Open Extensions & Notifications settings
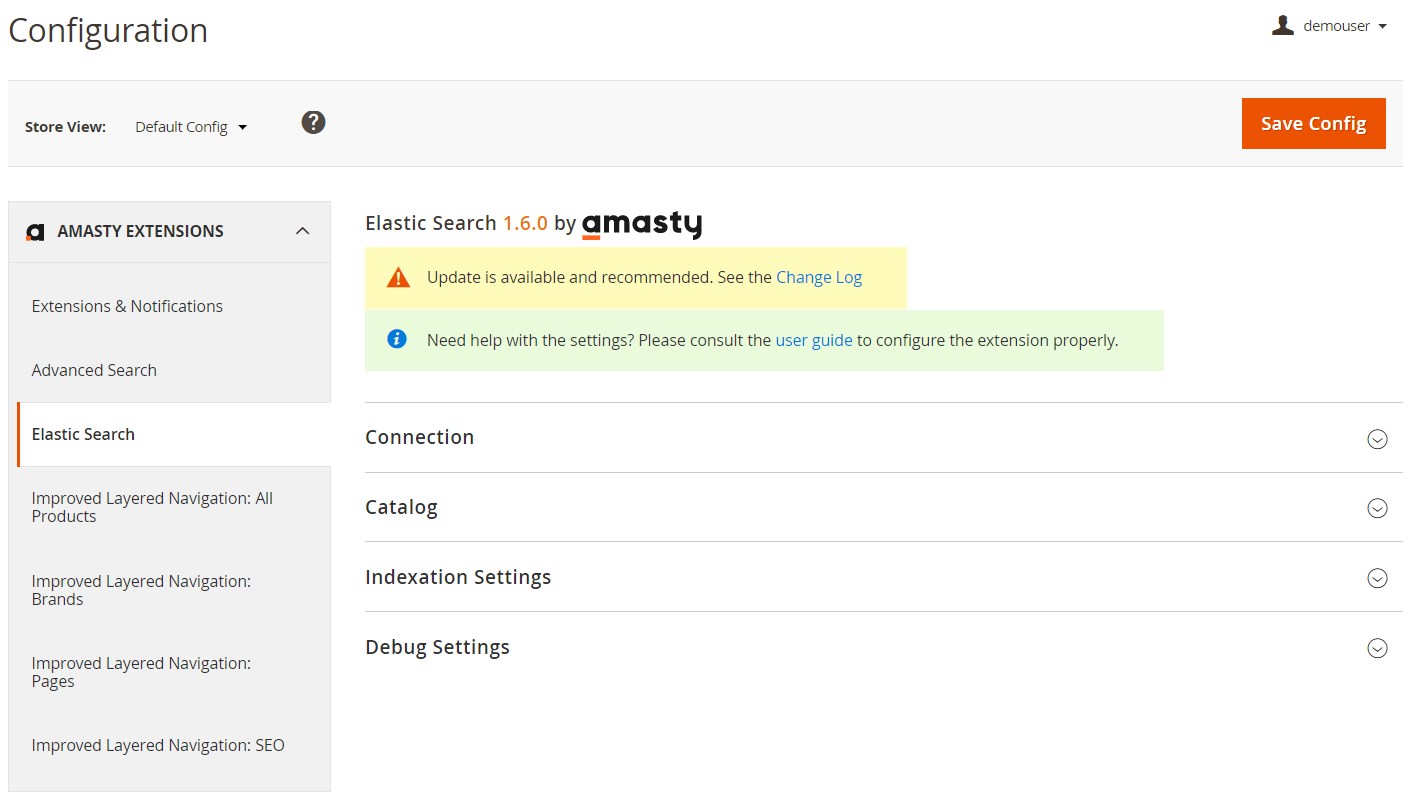 pos(127,306)
